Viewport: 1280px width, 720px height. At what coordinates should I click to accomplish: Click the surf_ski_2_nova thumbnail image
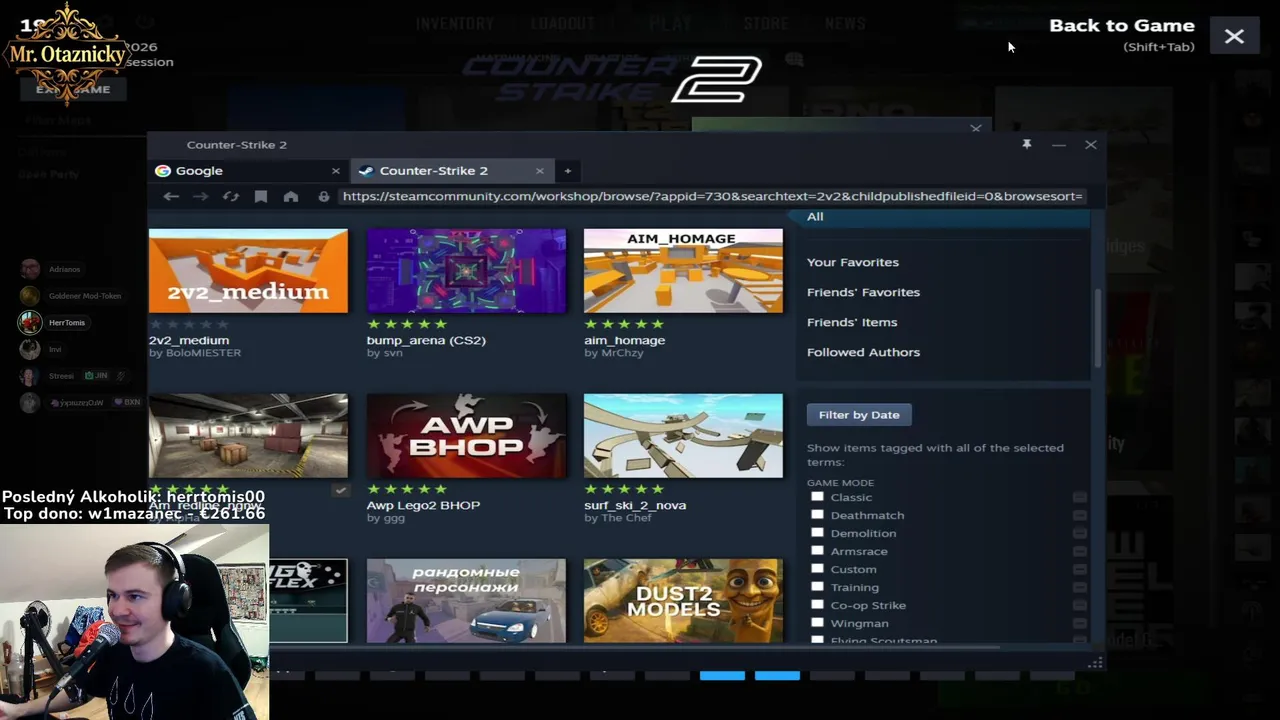[683, 436]
